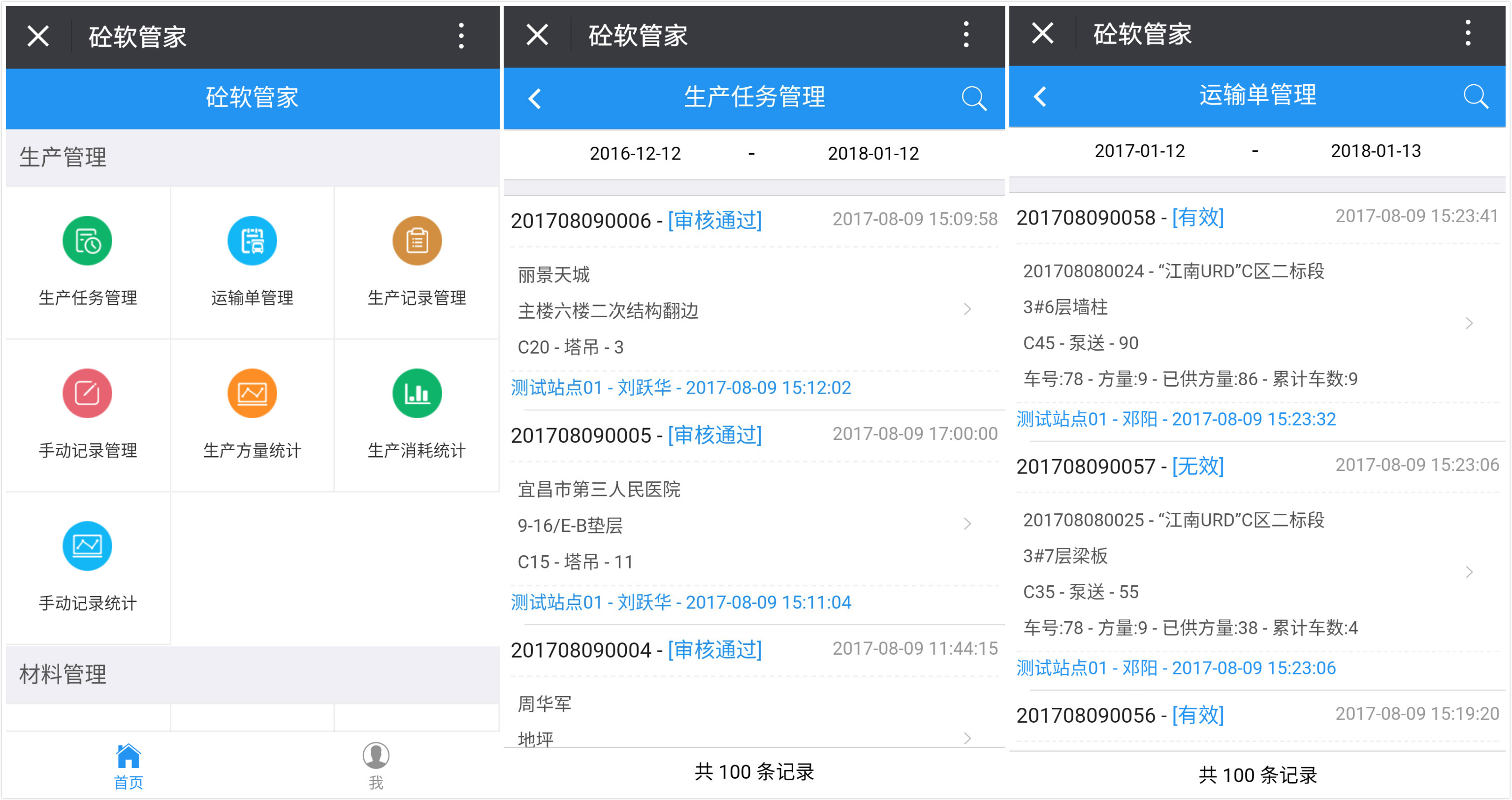The width and height of the screenshot is (1512, 800).
Task: Open the 手动记录管理 red icon
Action: pyautogui.click(x=87, y=393)
